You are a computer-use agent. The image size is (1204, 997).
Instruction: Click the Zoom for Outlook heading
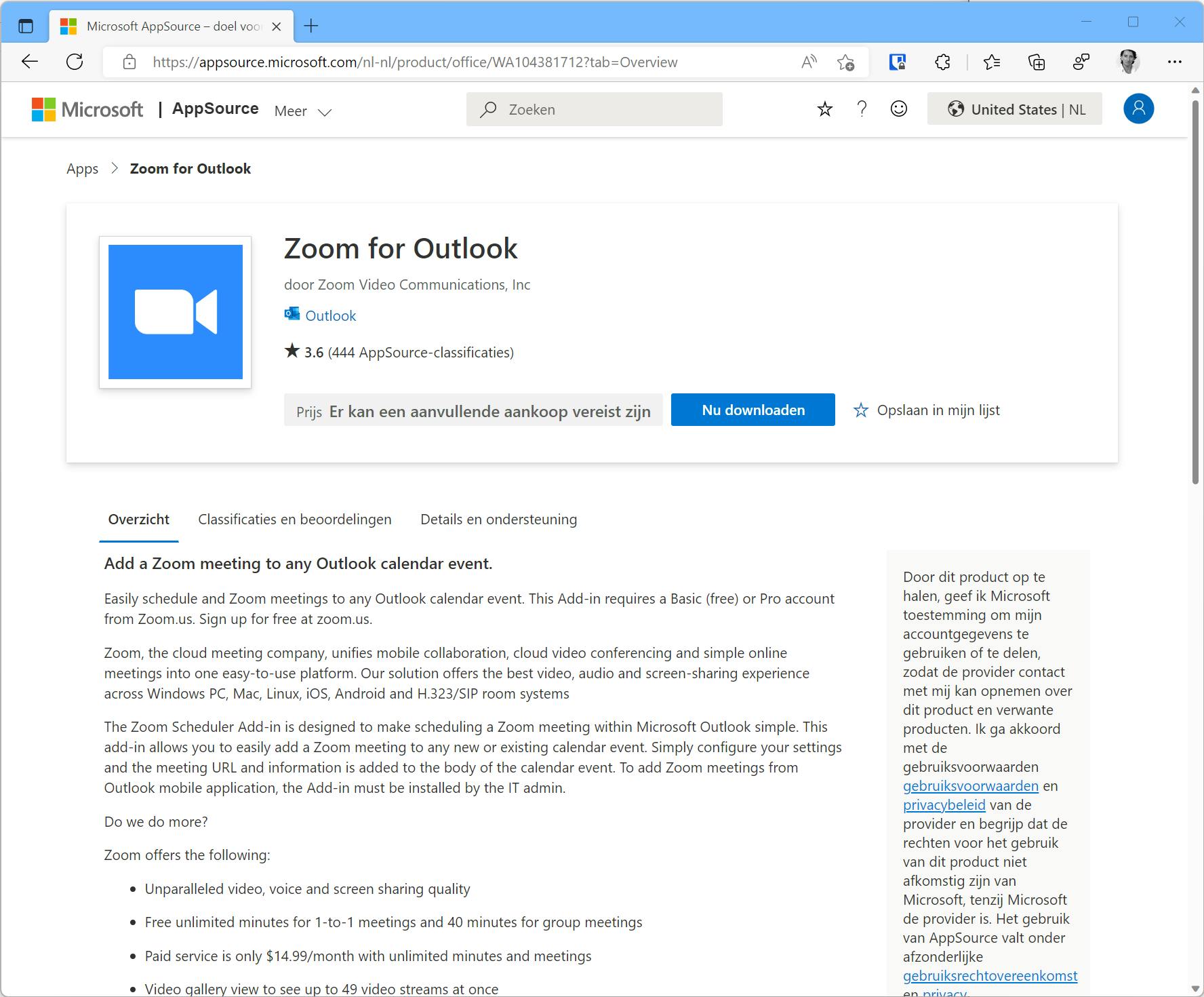(x=401, y=249)
